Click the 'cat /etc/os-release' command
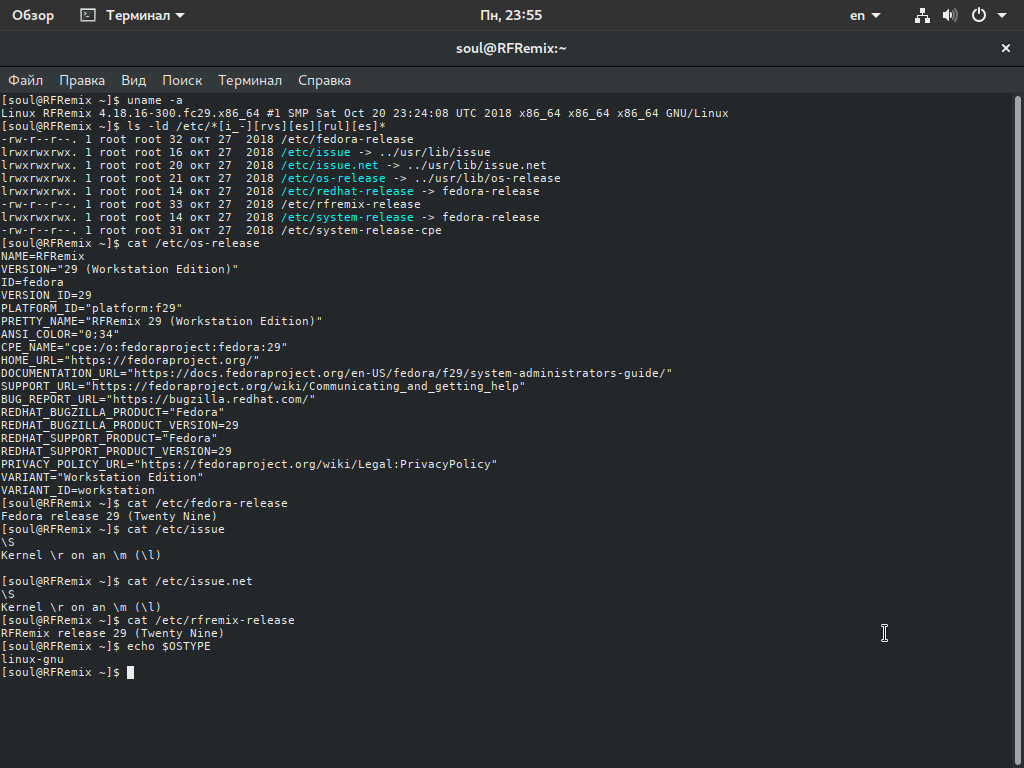1024x768 pixels. (x=193, y=243)
